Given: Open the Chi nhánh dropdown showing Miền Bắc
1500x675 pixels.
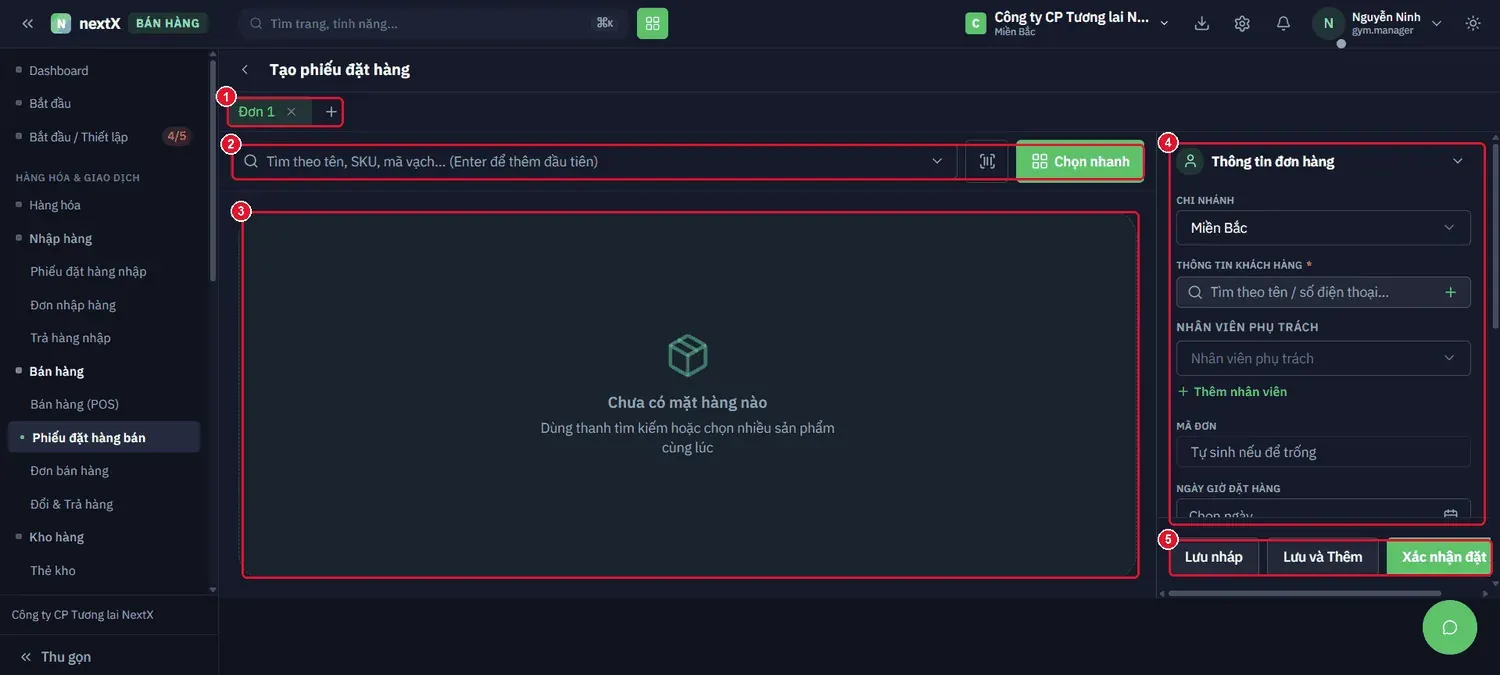Looking at the screenshot, I should point(1323,228).
